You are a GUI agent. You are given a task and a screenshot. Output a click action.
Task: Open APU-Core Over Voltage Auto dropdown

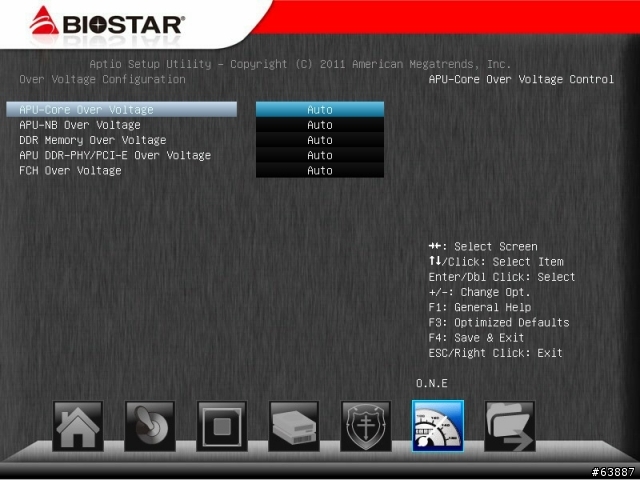pos(320,109)
